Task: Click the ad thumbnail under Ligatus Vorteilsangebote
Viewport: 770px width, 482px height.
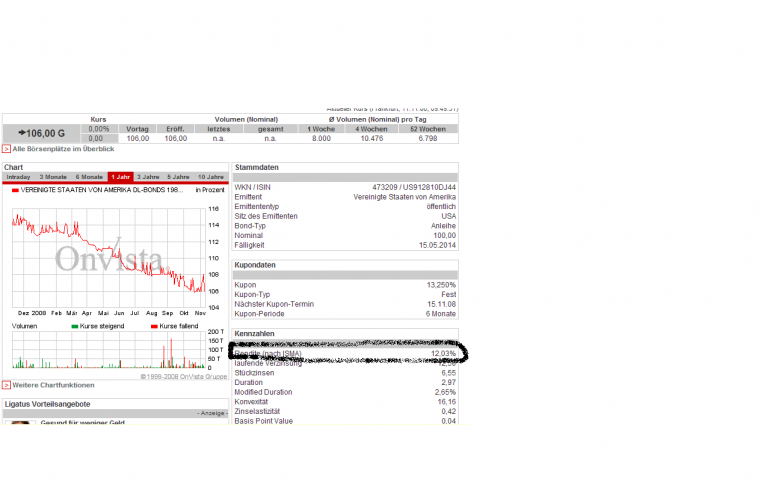Action: click(20, 423)
